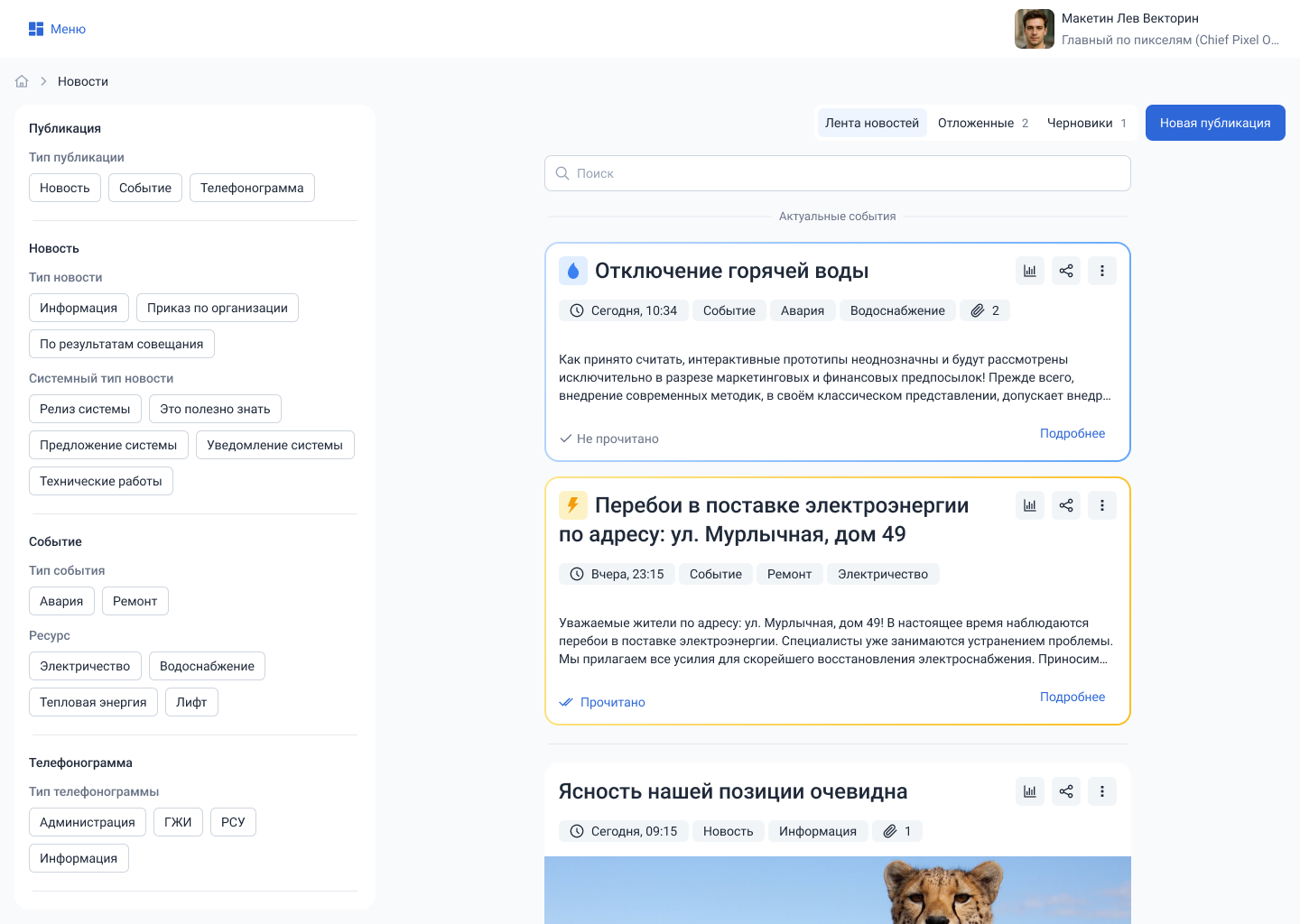1300x924 pixels.
Task: Open more options for Ясность нашей позиции очевидна
Action: (1102, 791)
